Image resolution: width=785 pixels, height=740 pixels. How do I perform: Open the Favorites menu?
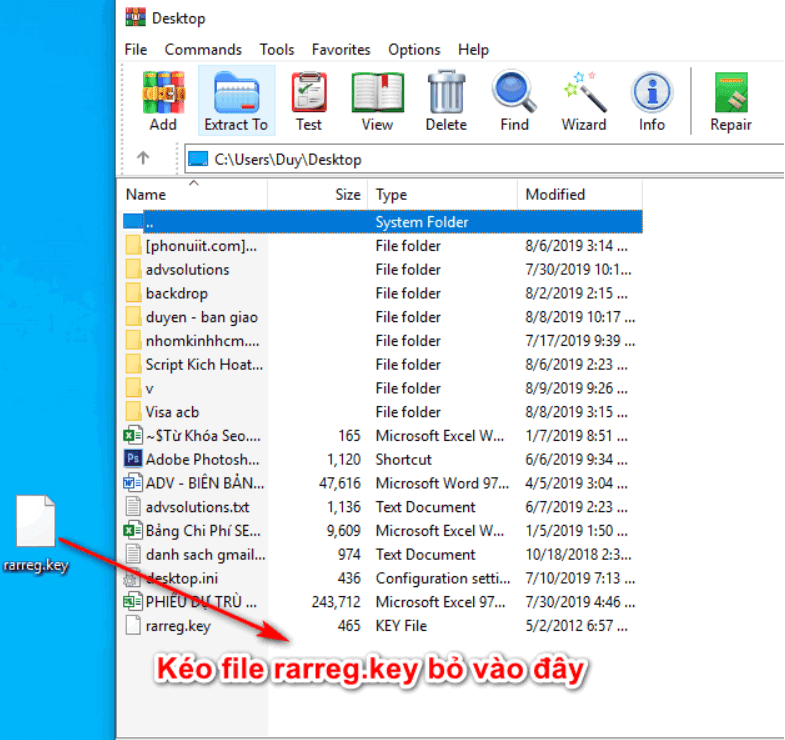click(x=341, y=49)
